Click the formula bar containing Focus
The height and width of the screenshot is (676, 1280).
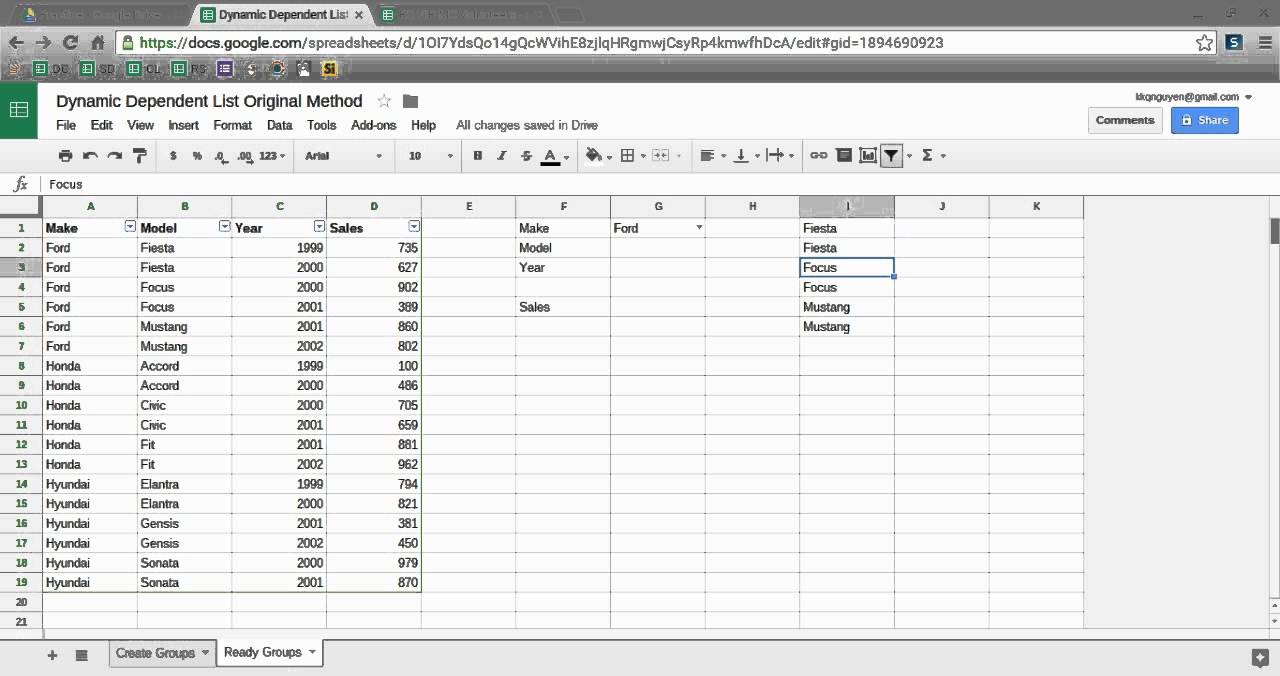[x=660, y=184]
